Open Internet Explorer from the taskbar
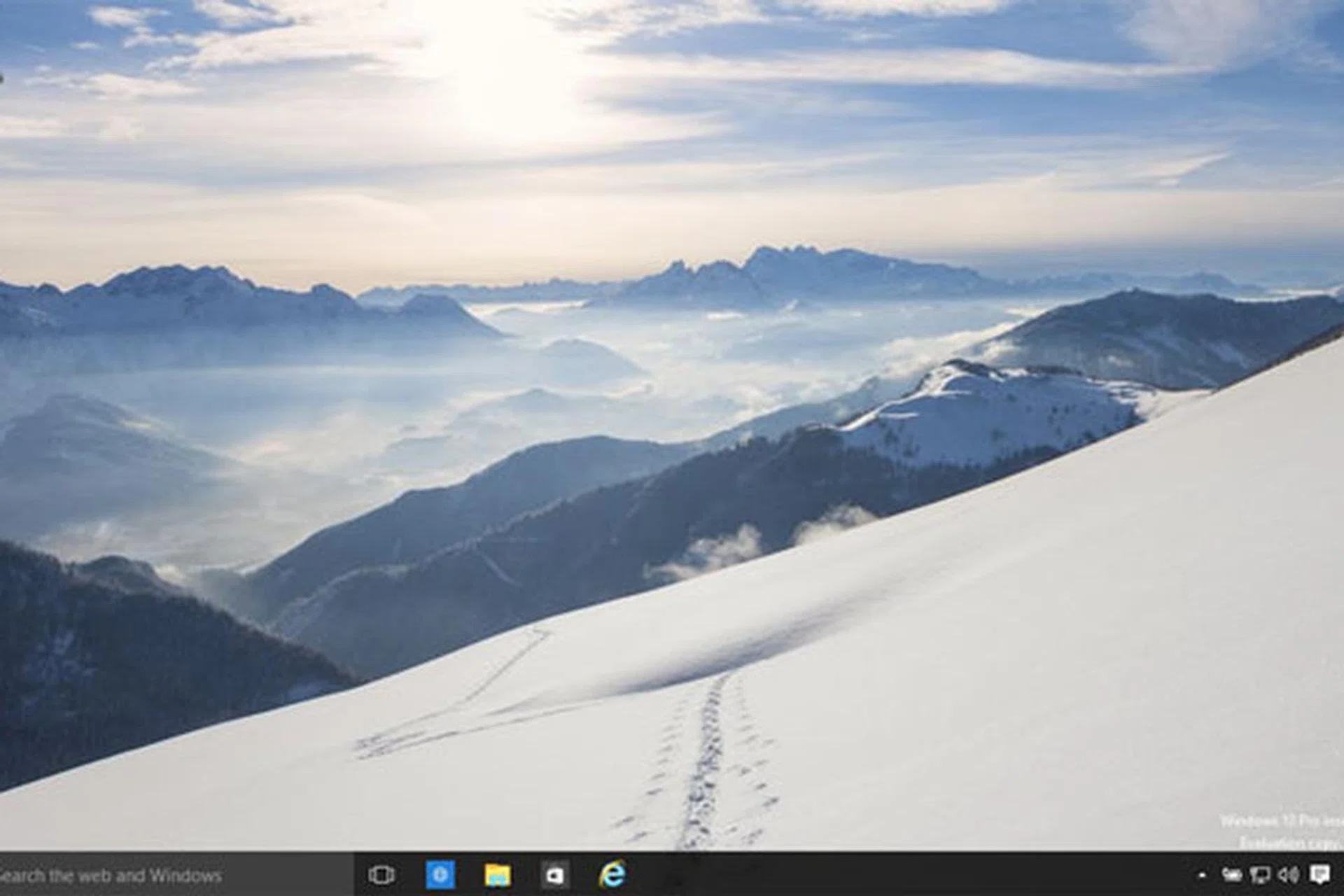1344x896 pixels. pos(612,874)
